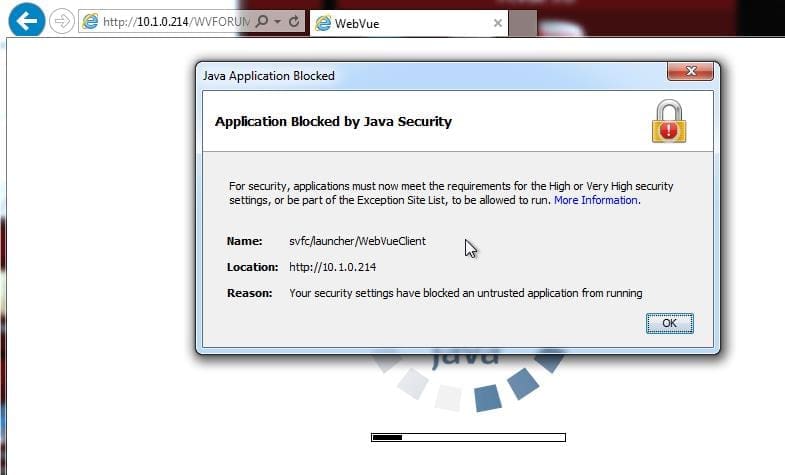
Task: Open a new blank tab
Action: pyautogui.click(x=523, y=23)
